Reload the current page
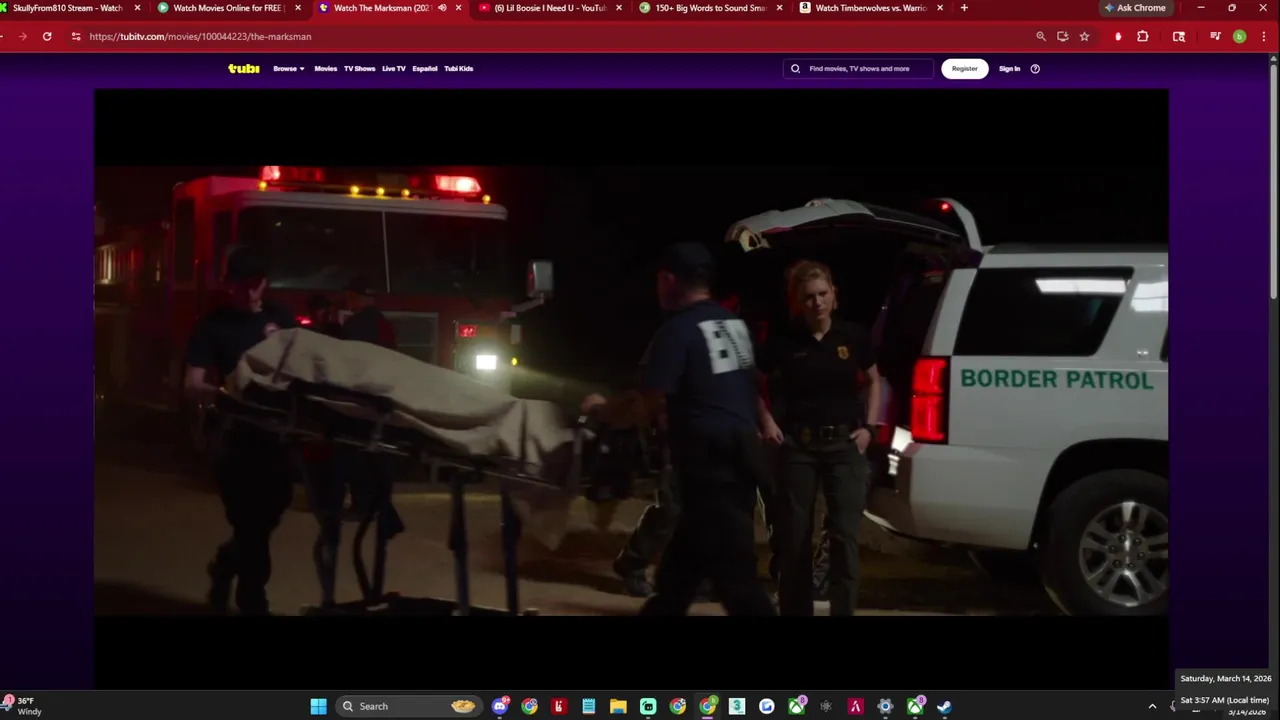Image resolution: width=1280 pixels, height=720 pixels. (47, 36)
